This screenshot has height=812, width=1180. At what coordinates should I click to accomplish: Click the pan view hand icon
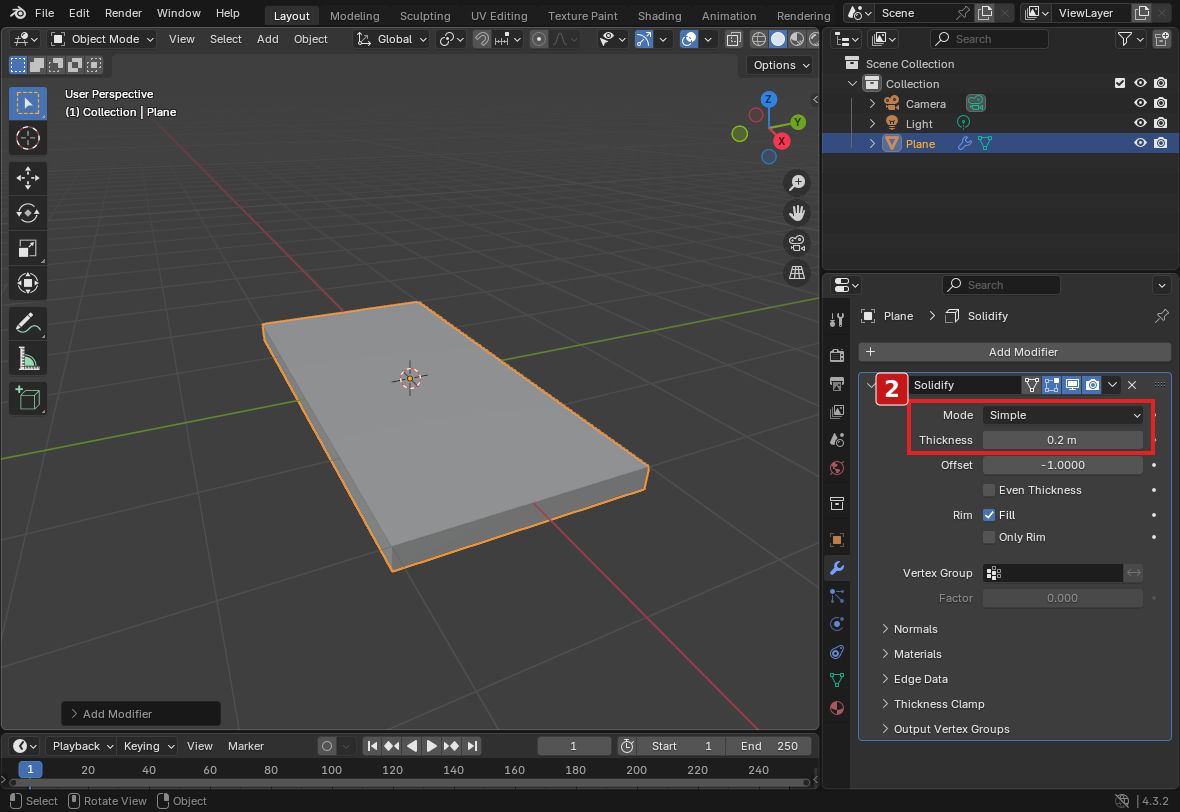796,213
